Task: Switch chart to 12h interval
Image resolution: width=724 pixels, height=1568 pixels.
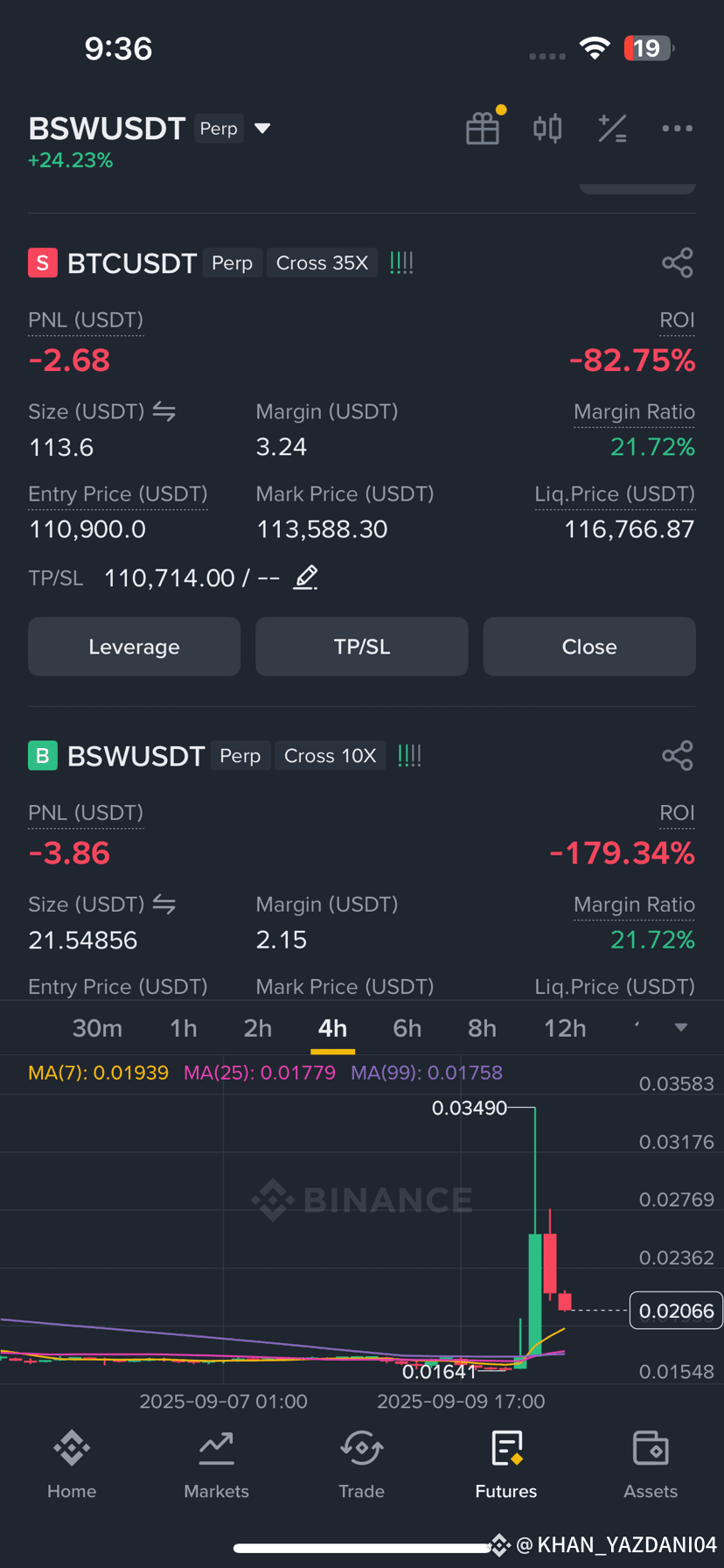Action: point(565,1028)
